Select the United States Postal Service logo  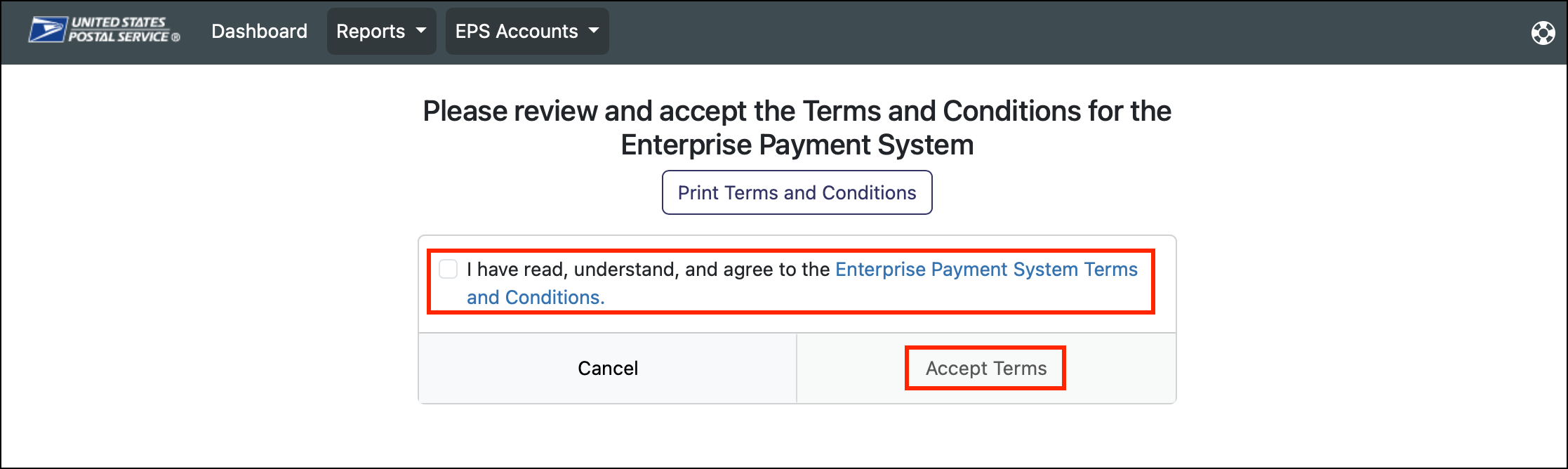104,31
